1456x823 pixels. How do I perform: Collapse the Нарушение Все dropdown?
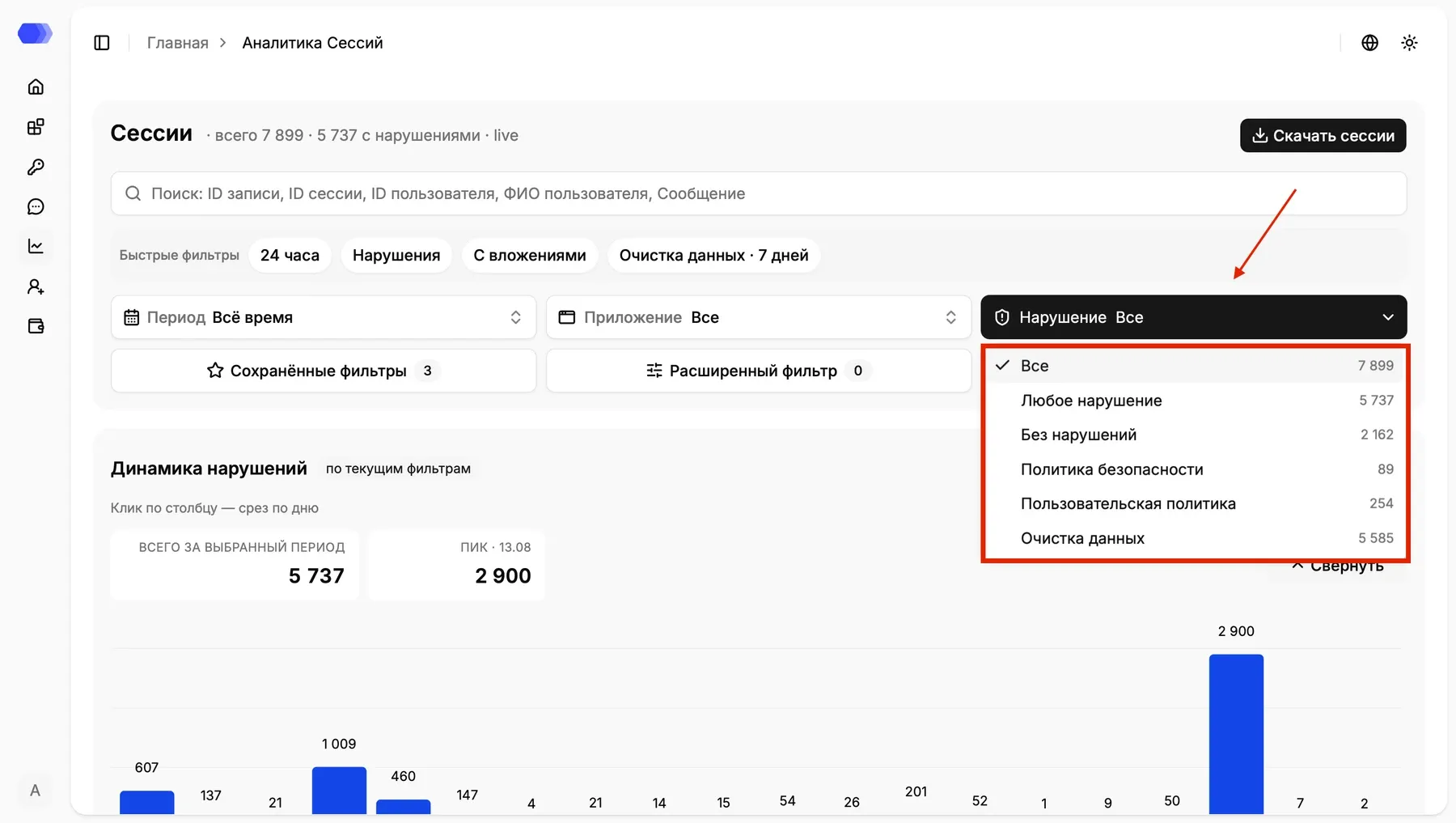click(x=1194, y=317)
